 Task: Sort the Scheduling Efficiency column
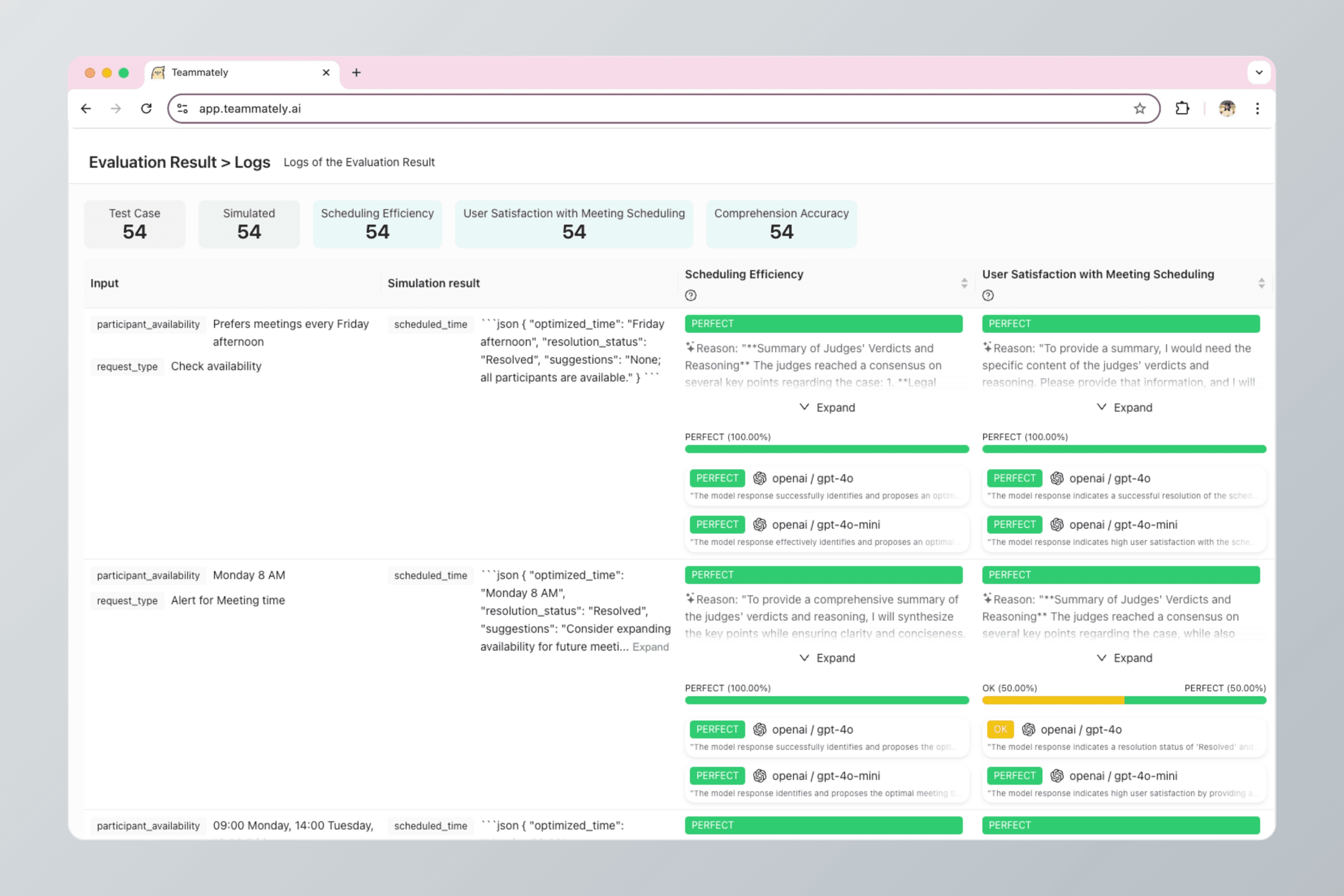[x=964, y=283]
